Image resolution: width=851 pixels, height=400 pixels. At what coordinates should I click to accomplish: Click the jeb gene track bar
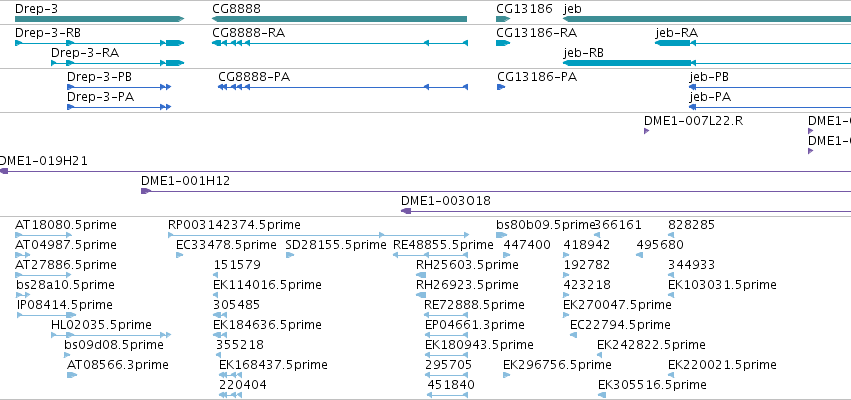point(707,19)
